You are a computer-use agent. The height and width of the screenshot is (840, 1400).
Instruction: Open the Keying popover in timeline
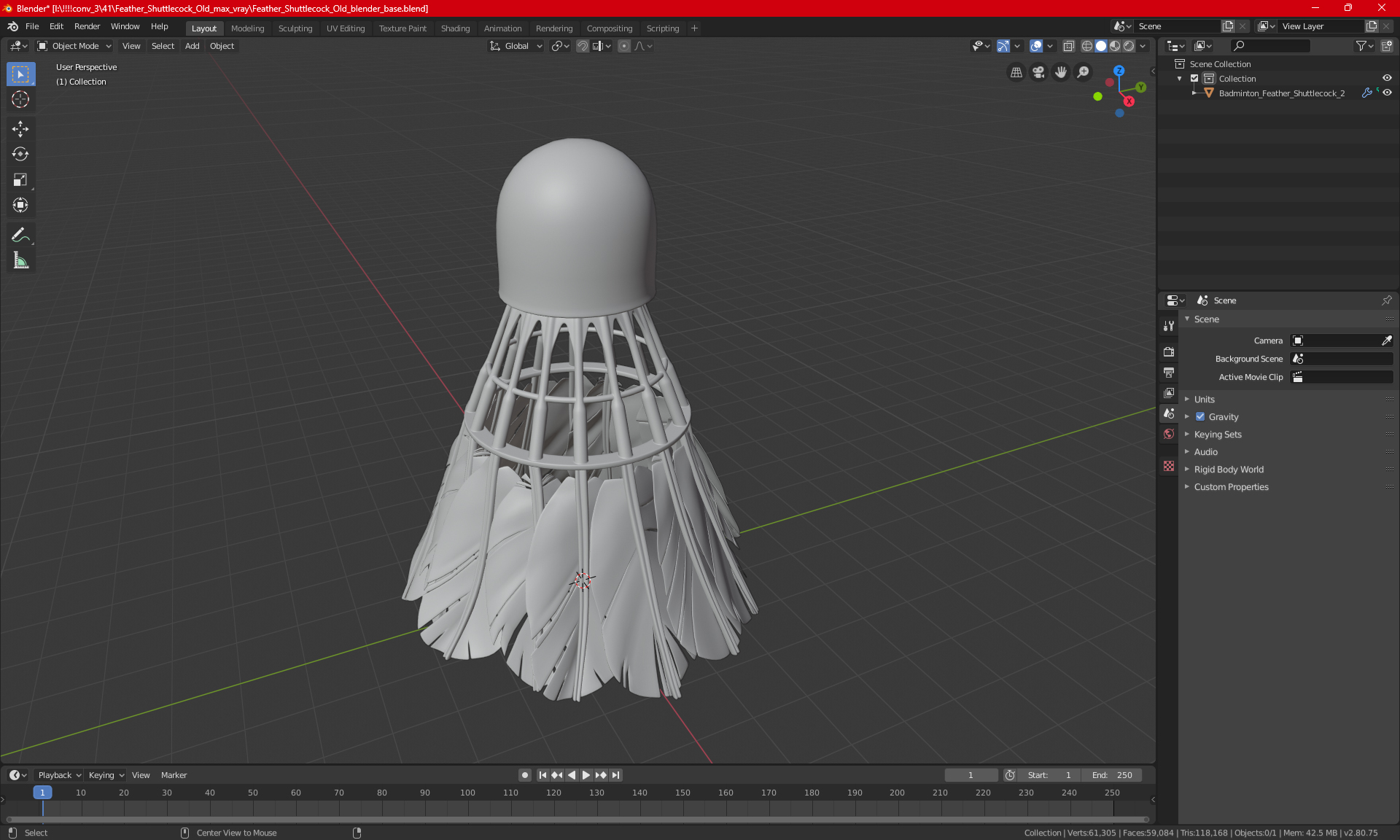pyautogui.click(x=106, y=775)
